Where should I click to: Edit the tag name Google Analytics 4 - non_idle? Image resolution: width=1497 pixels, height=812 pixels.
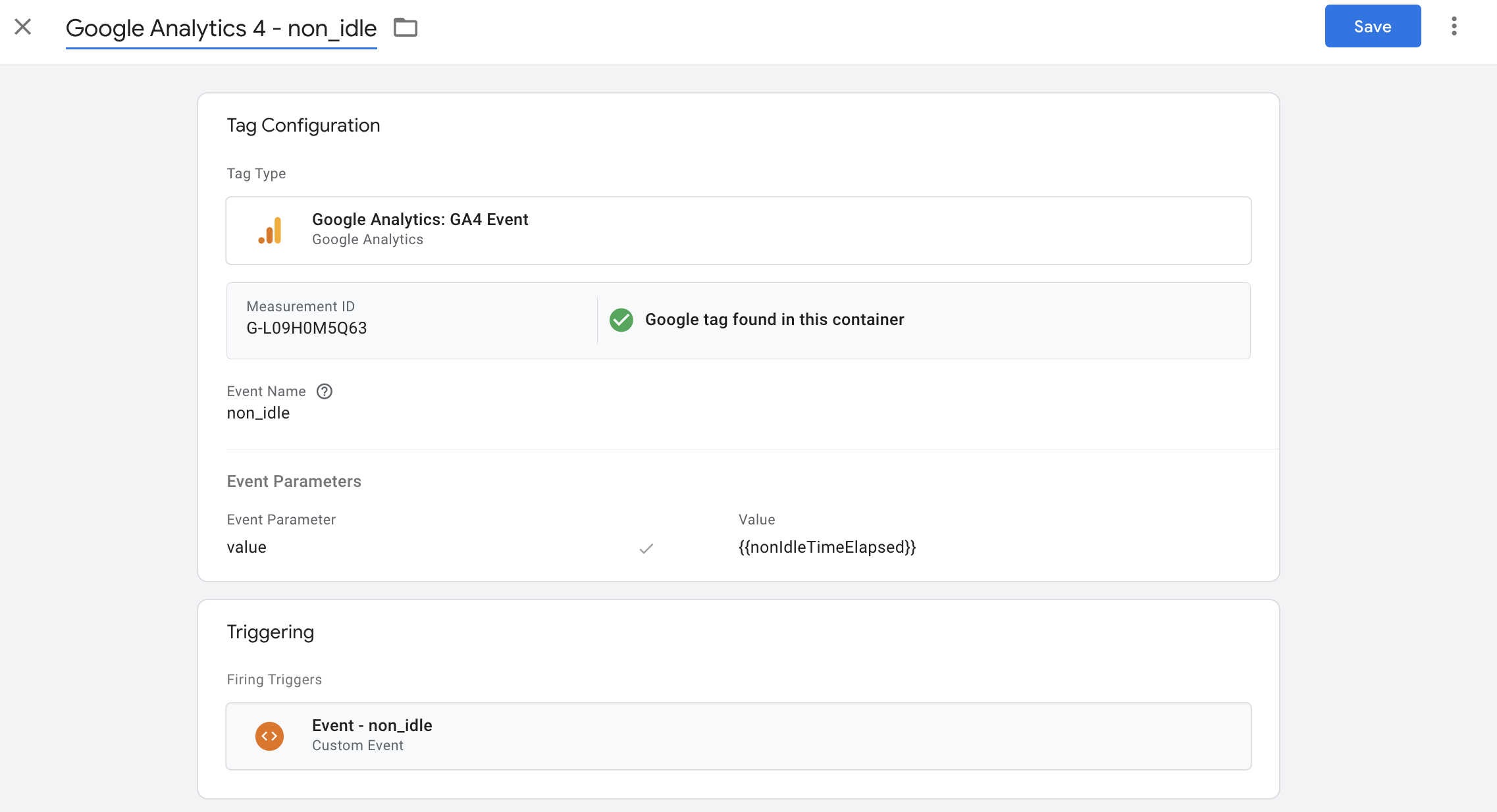pyautogui.click(x=221, y=28)
